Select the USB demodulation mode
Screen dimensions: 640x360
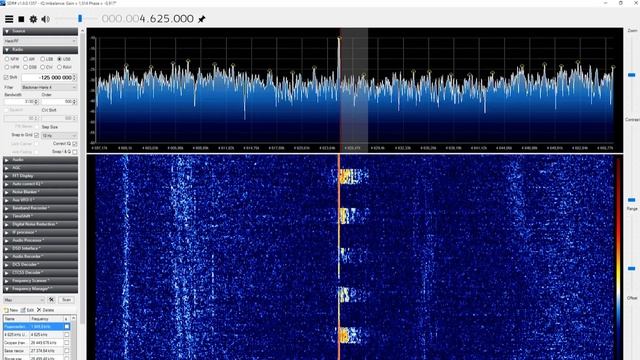64,59
